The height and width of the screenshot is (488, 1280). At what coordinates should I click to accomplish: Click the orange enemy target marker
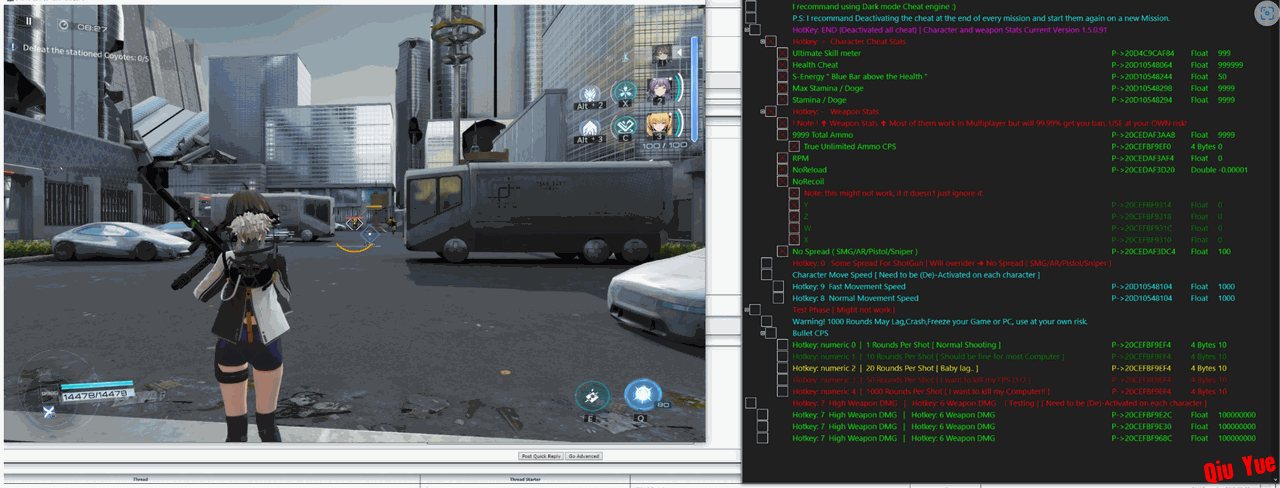[x=355, y=223]
